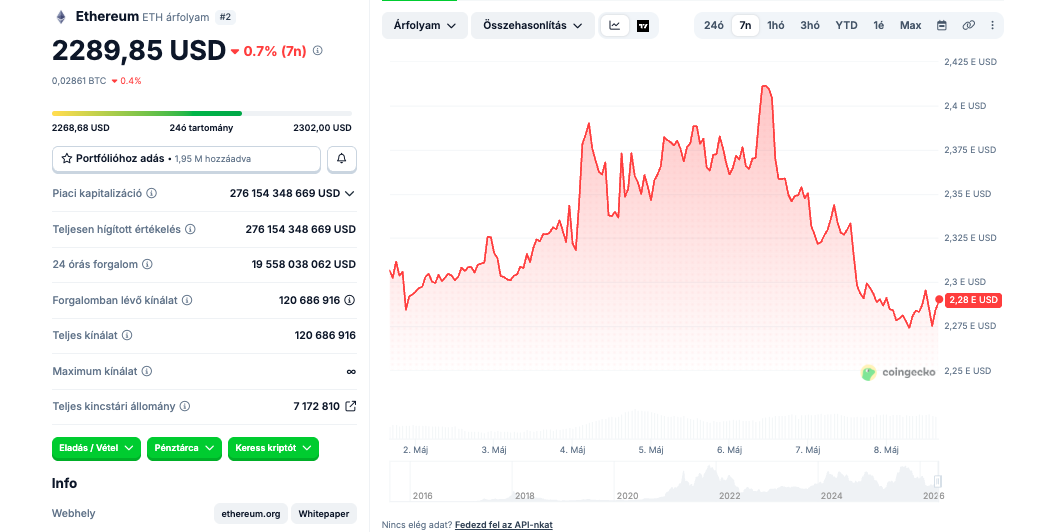Click the 24ó tartomány range bar
The width and height of the screenshot is (1048, 532).
[202, 114]
